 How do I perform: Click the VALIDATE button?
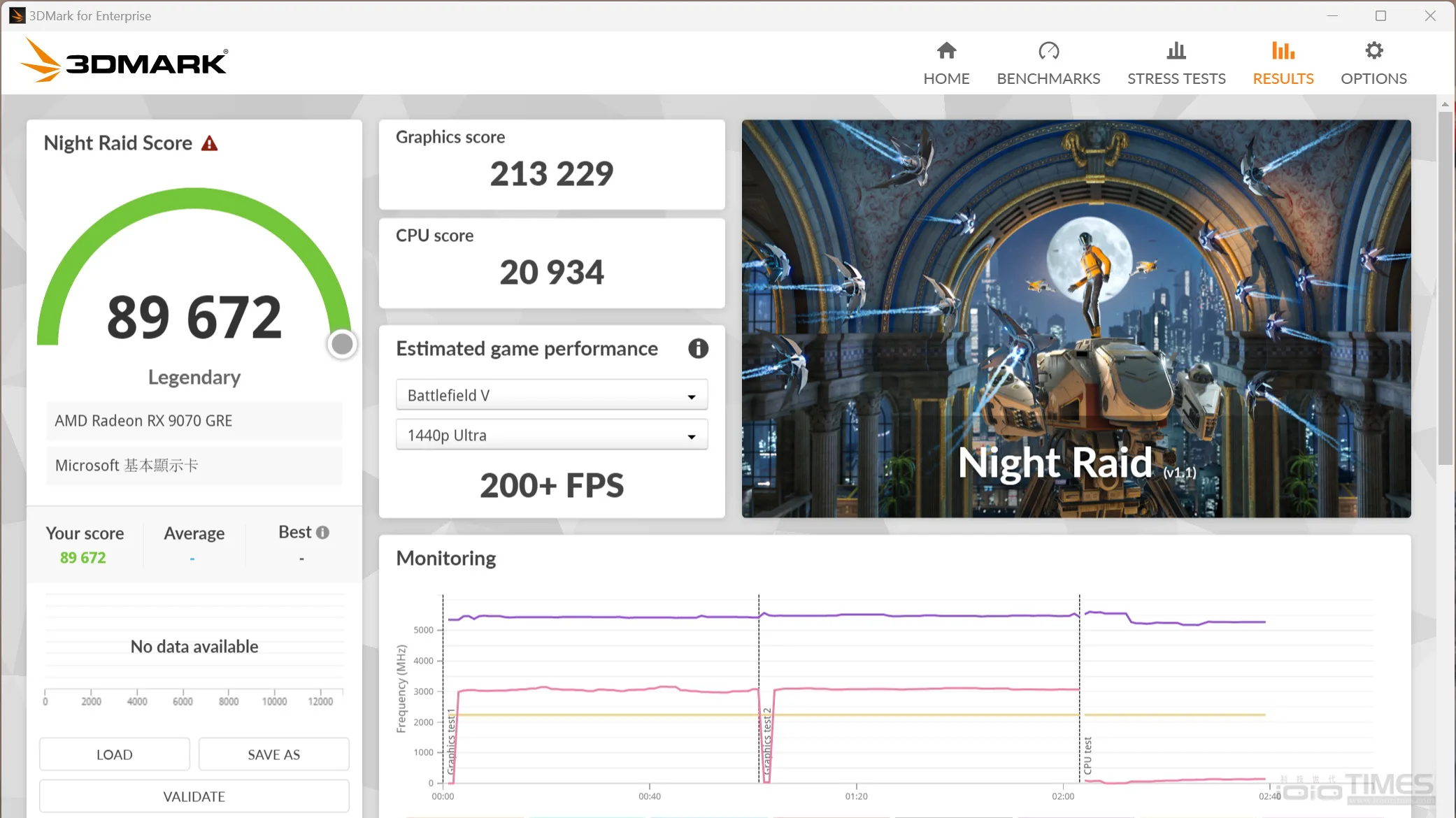point(194,796)
